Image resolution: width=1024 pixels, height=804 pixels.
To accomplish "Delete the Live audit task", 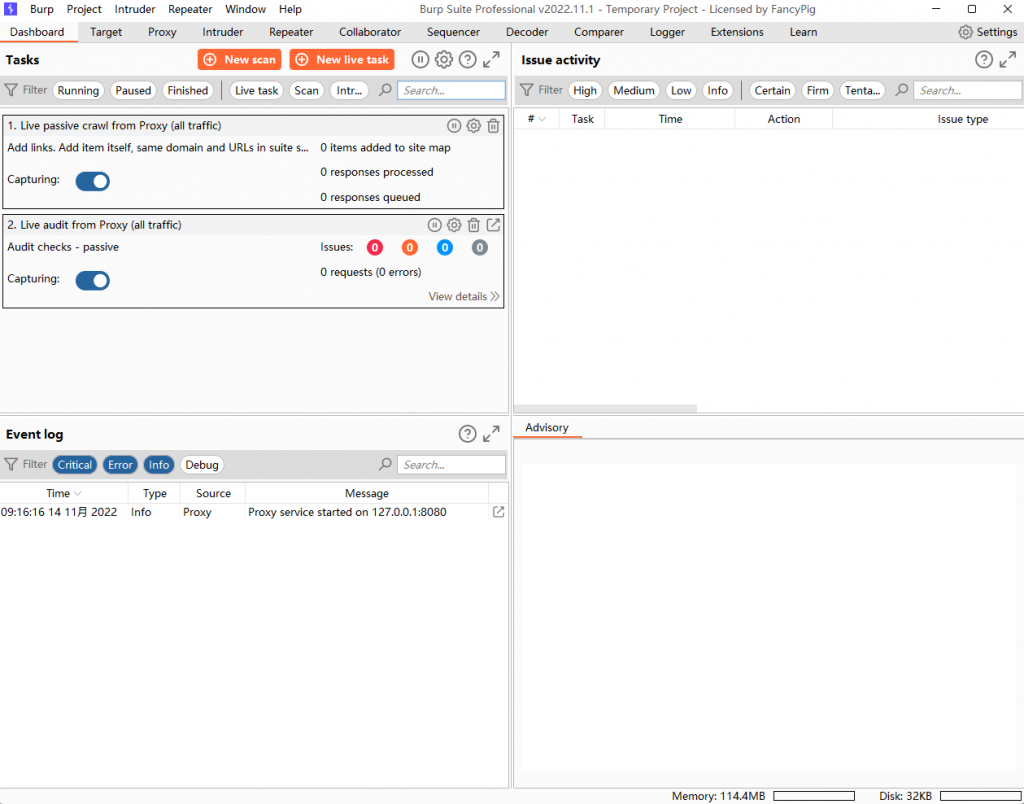I will click(x=473, y=225).
